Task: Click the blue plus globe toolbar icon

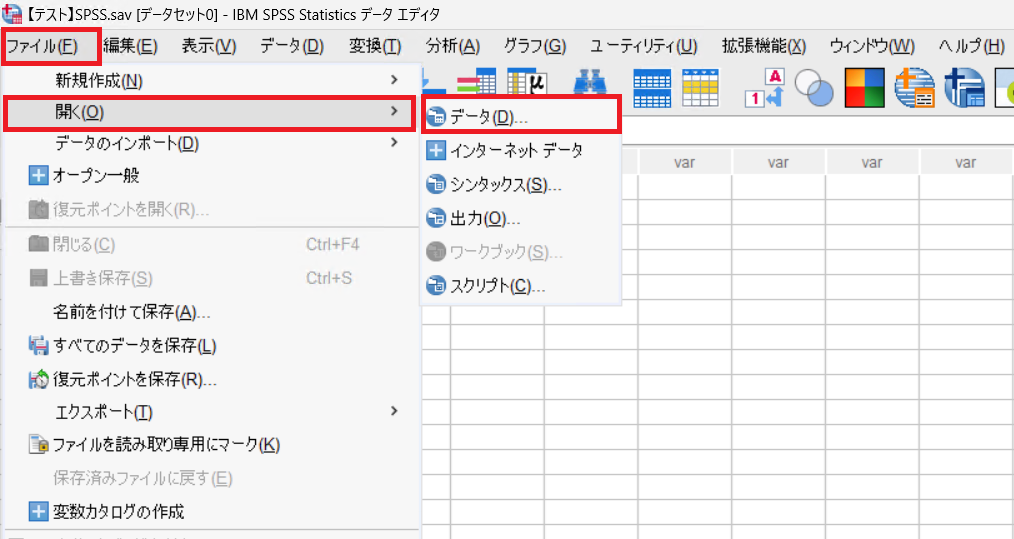Action: pos(964,88)
